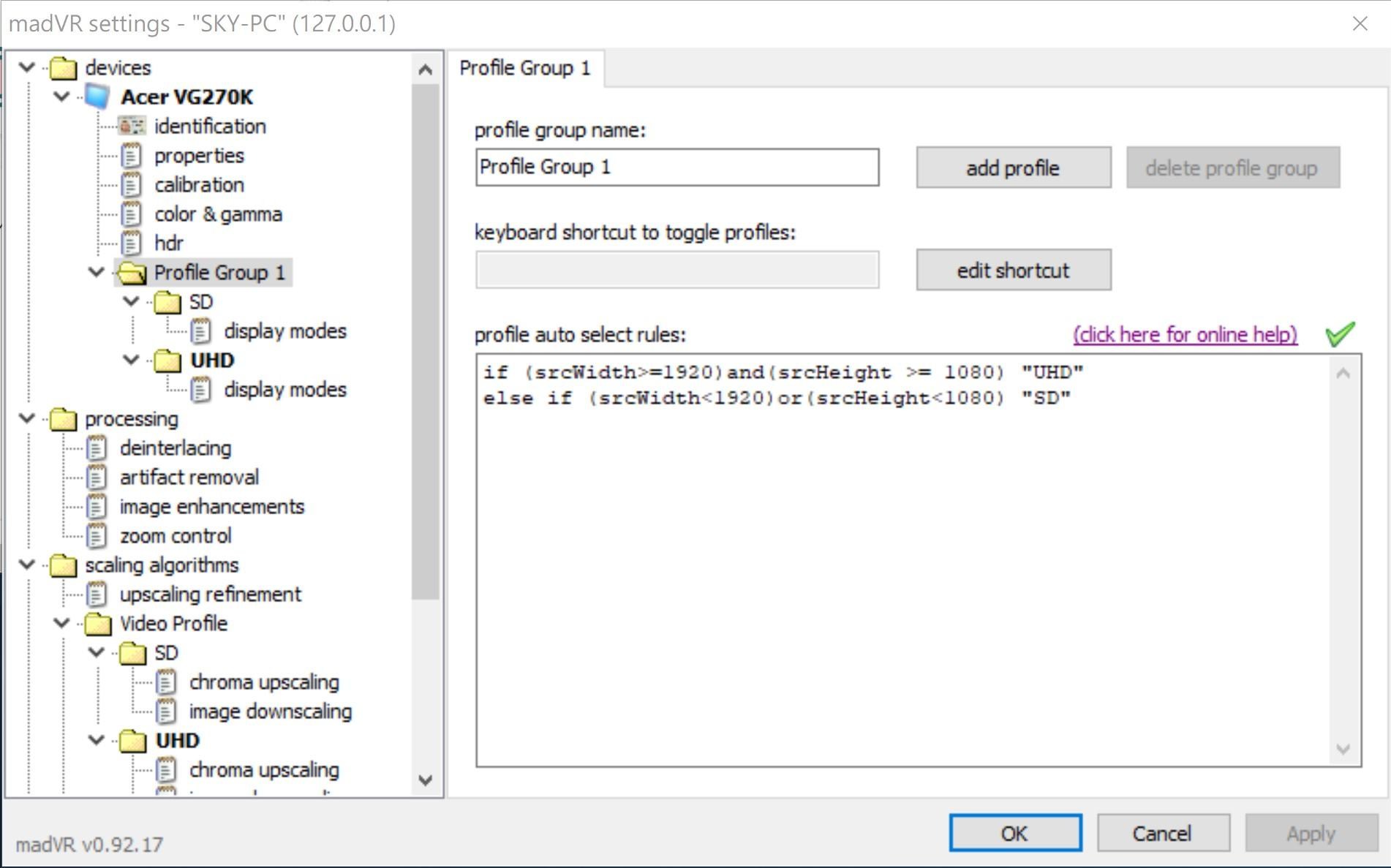Collapse the devices tree node
The width and height of the screenshot is (1391, 868).
tap(28, 67)
